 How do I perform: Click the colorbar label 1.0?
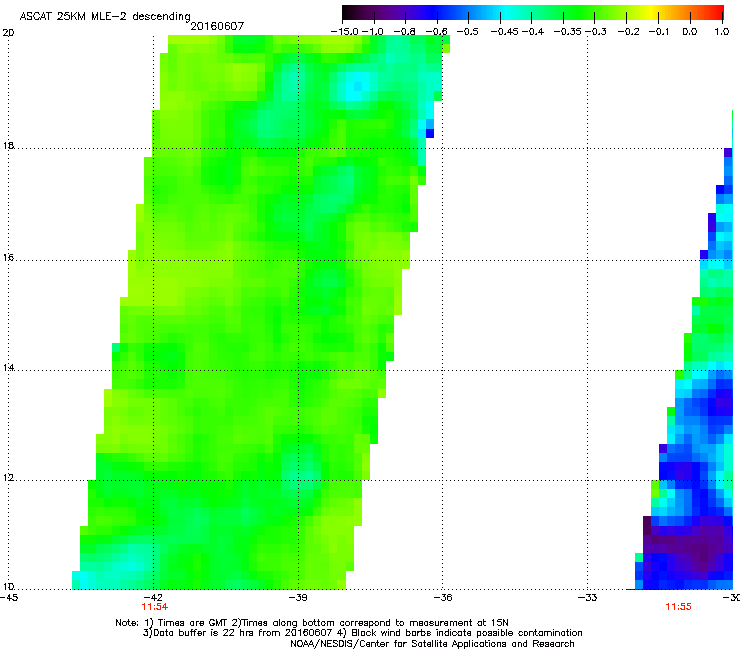click(722, 32)
